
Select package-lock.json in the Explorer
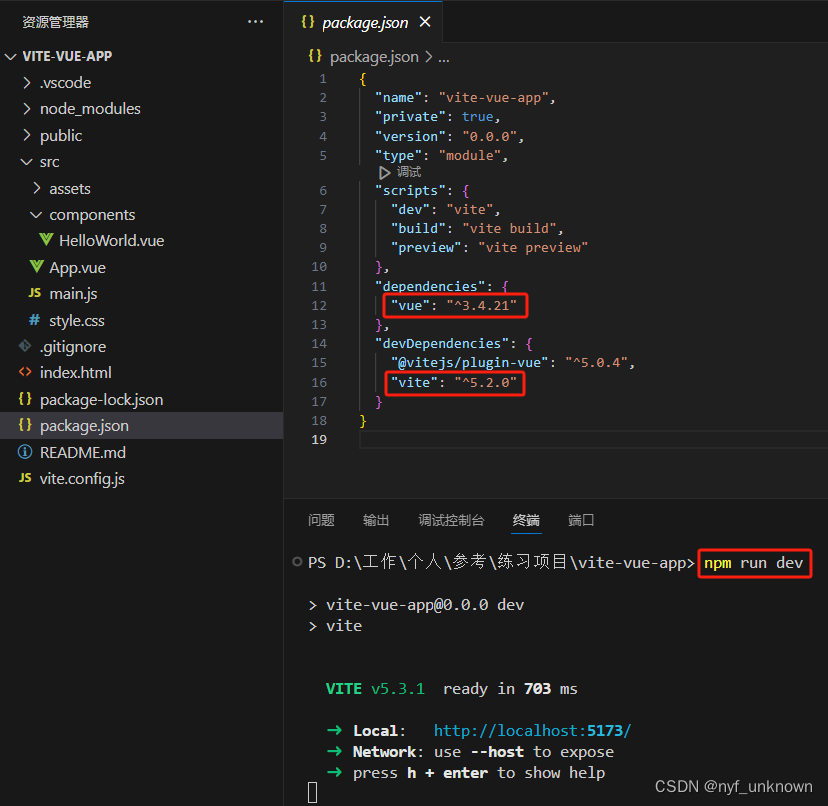tap(101, 399)
